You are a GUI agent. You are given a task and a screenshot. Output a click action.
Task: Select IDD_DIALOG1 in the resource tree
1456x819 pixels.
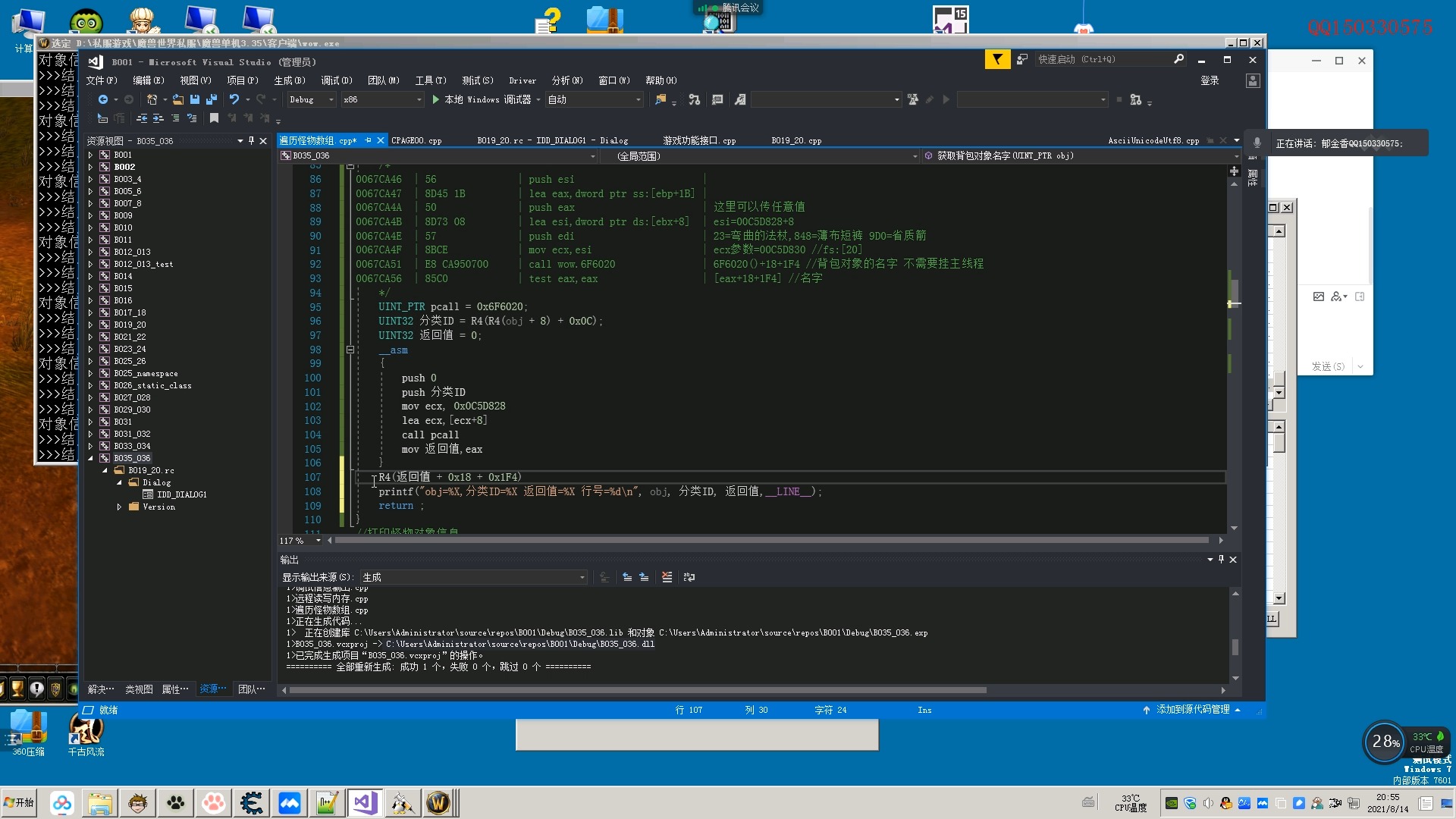[181, 494]
